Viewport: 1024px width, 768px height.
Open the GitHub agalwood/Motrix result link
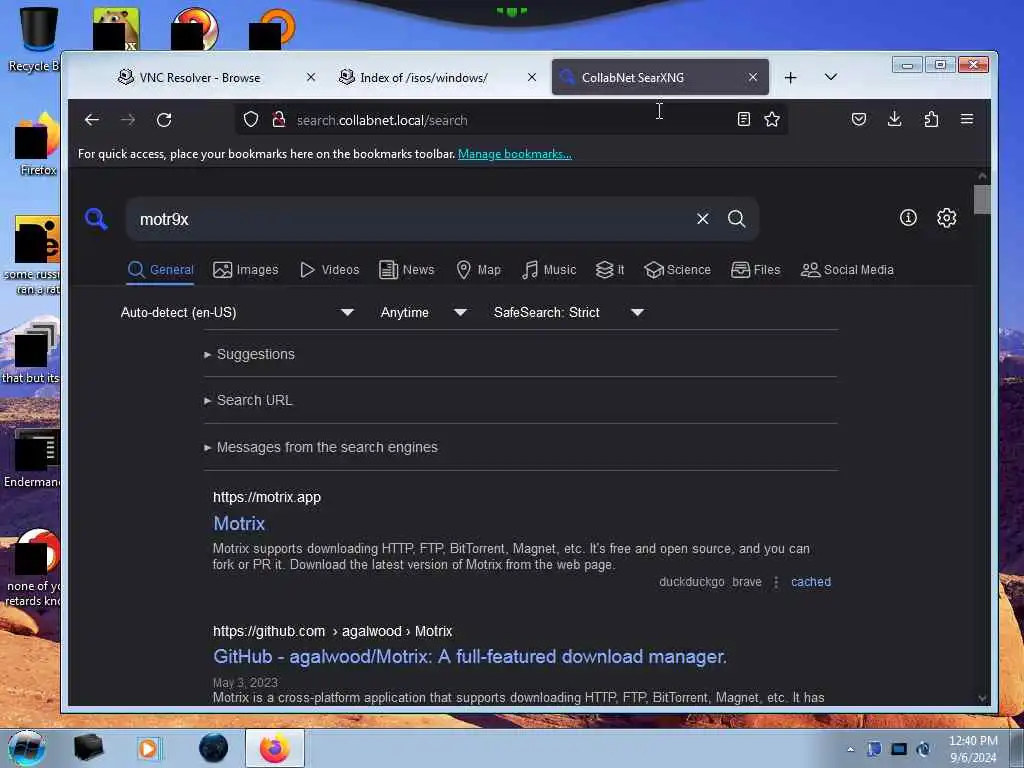coord(470,656)
